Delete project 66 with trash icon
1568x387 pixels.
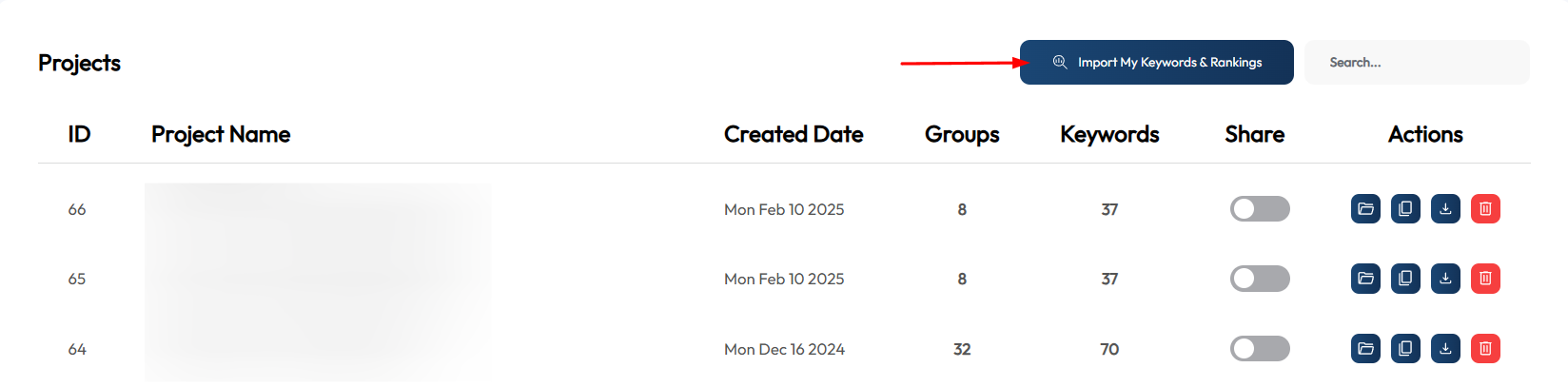[x=1485, y=208]
